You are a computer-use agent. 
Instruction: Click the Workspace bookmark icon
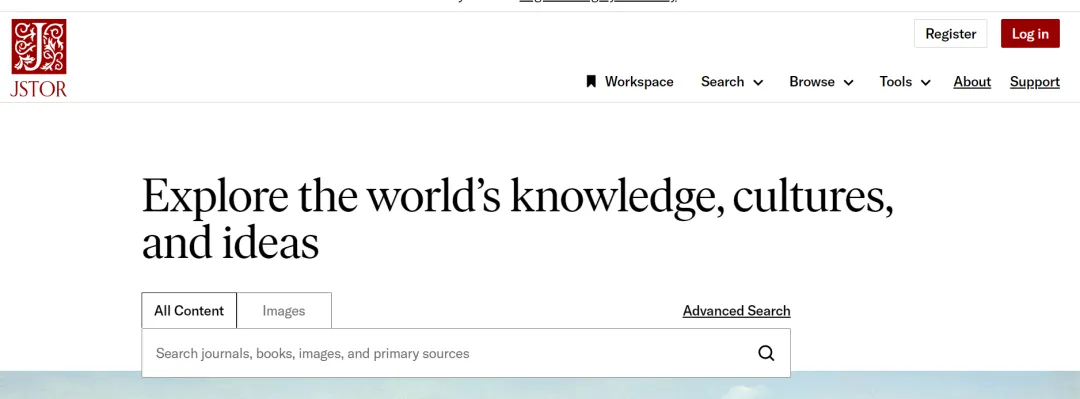(x=590, y=81)
